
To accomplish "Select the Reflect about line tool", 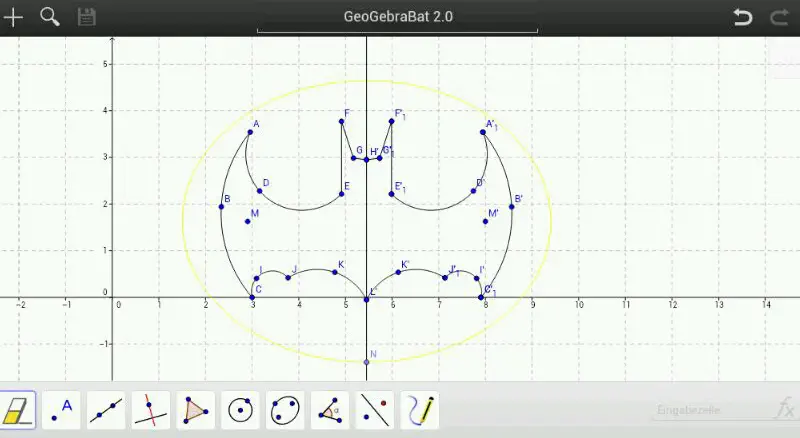I will pos(375,410).
